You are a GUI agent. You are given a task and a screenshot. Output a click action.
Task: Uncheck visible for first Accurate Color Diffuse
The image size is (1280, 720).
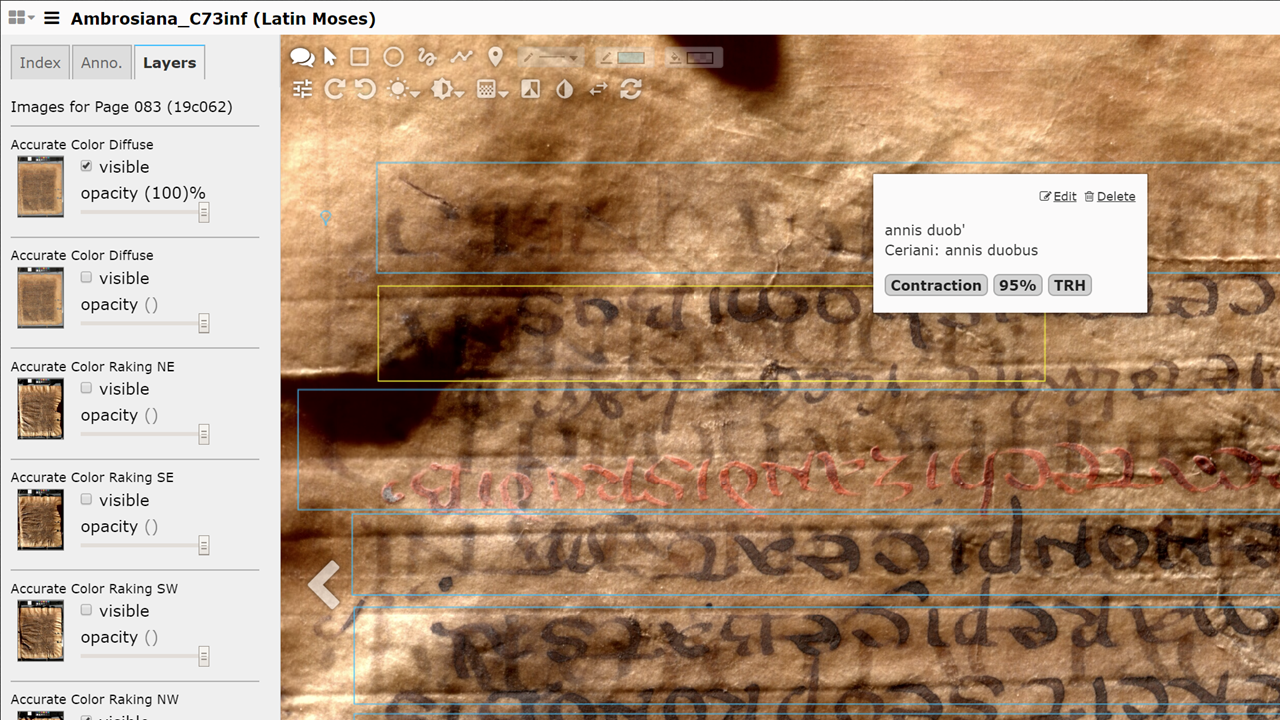click(x=86, y=166)
